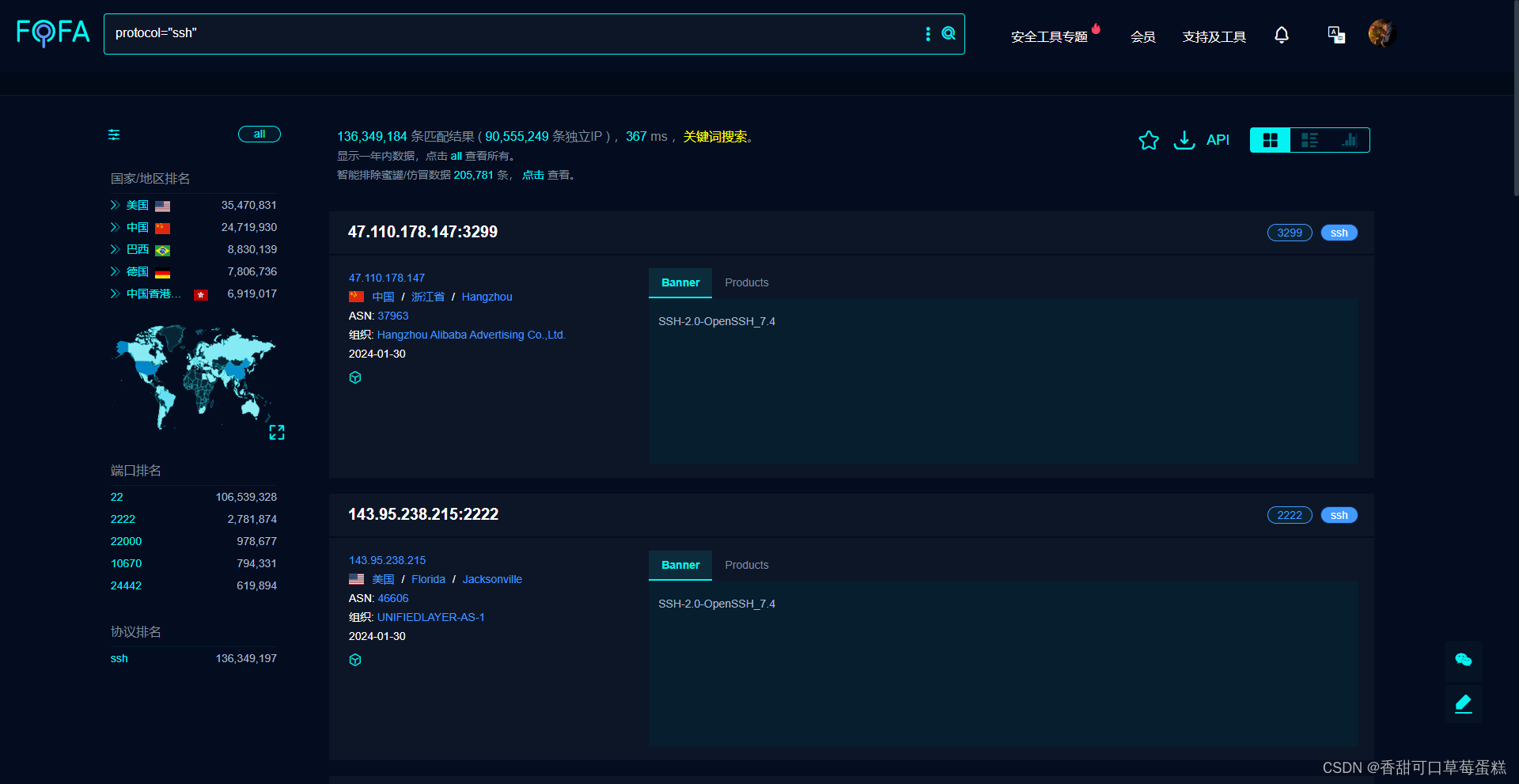
Task: Filter by ssh protocol in ranking
Action: pos(119,658)
